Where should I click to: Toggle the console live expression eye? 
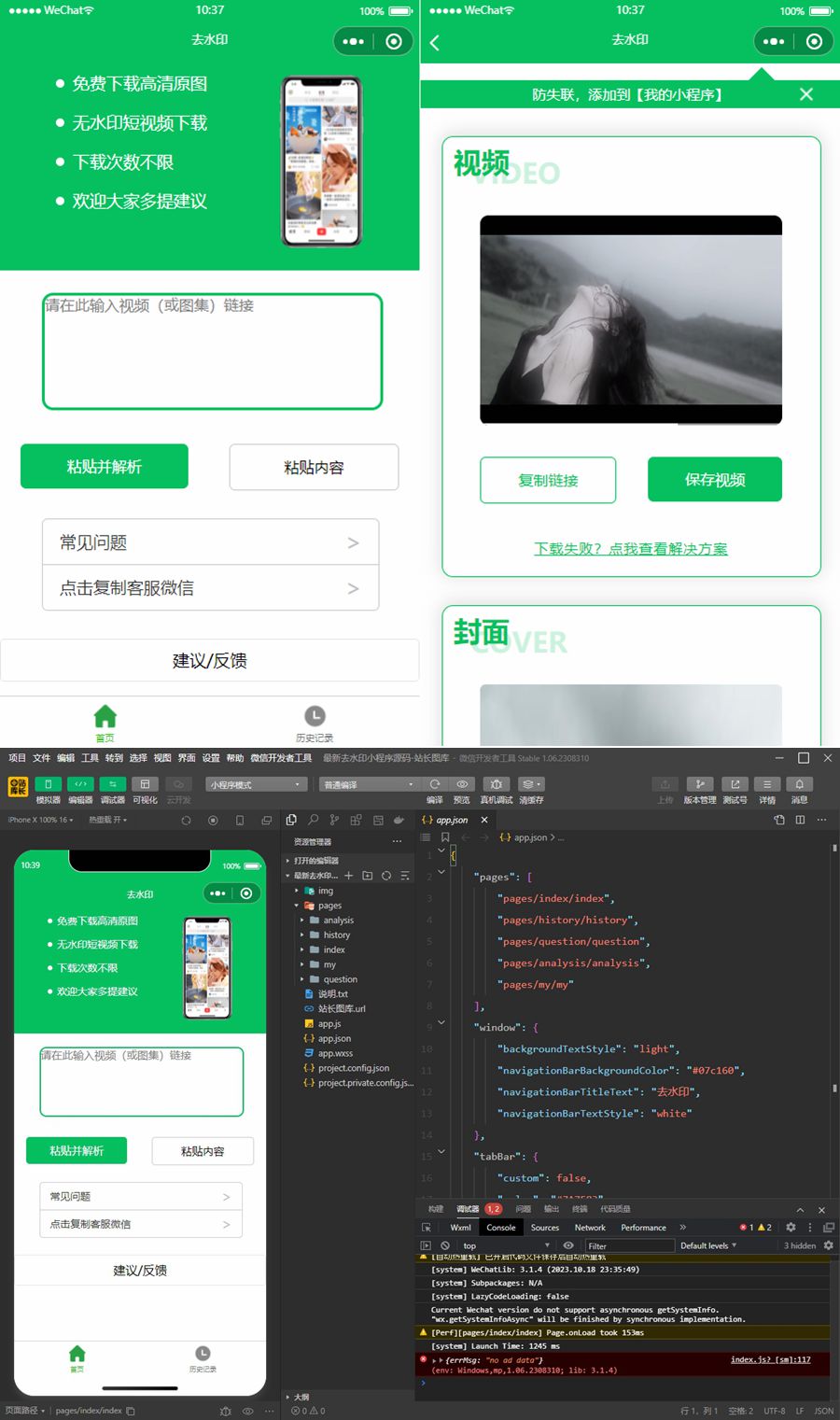pyautogui.click(x=567, y=1245)
